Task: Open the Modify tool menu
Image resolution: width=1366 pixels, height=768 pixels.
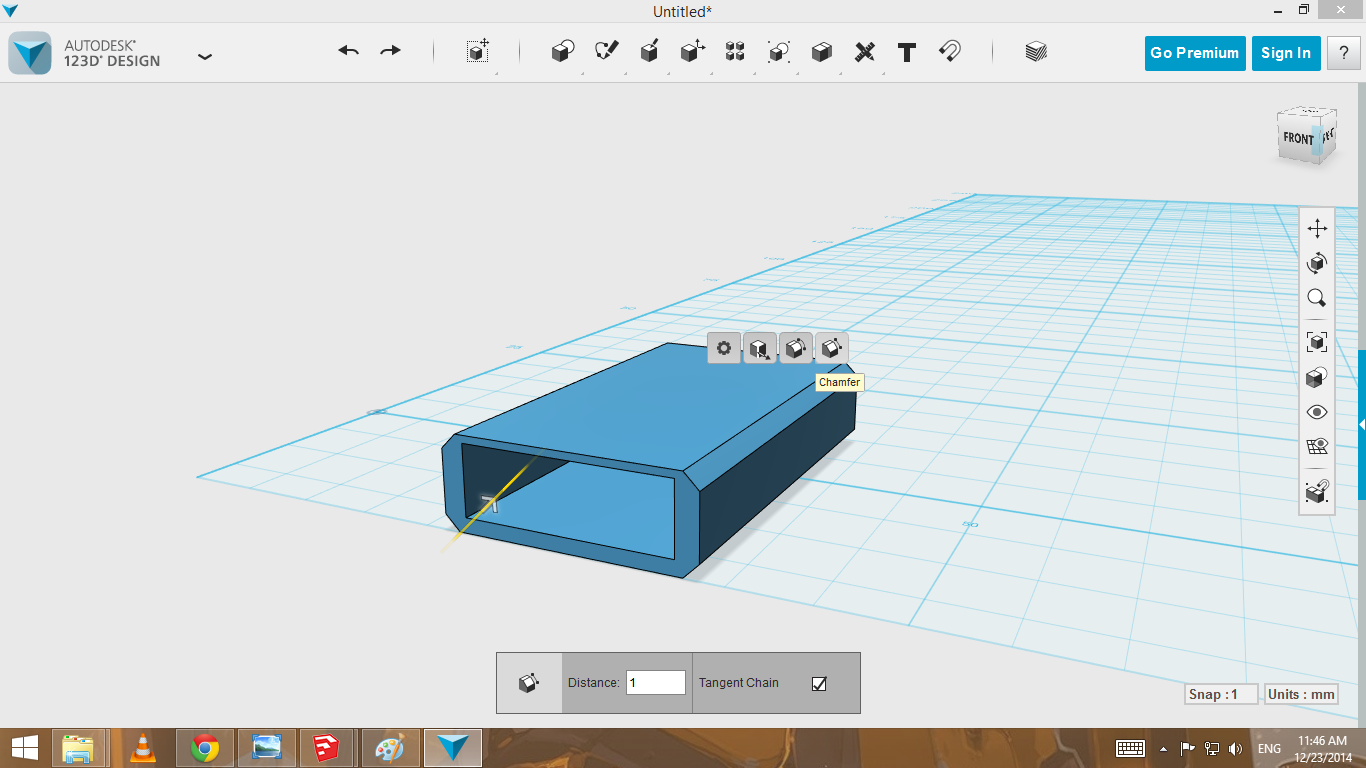Action: [x=692, y=52]
